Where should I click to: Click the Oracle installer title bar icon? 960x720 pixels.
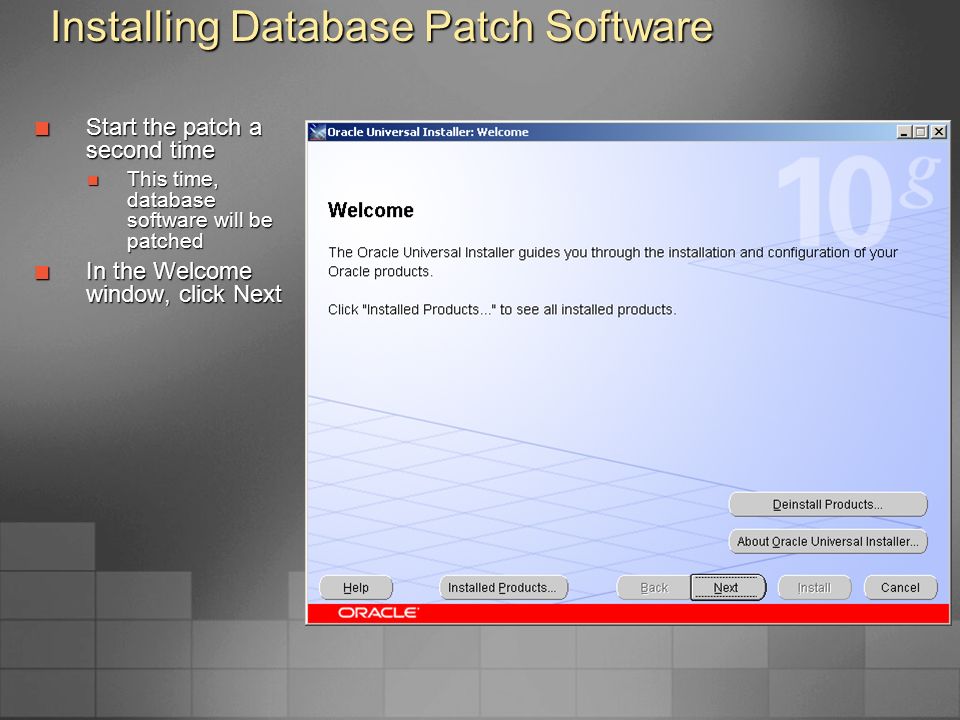317,132
